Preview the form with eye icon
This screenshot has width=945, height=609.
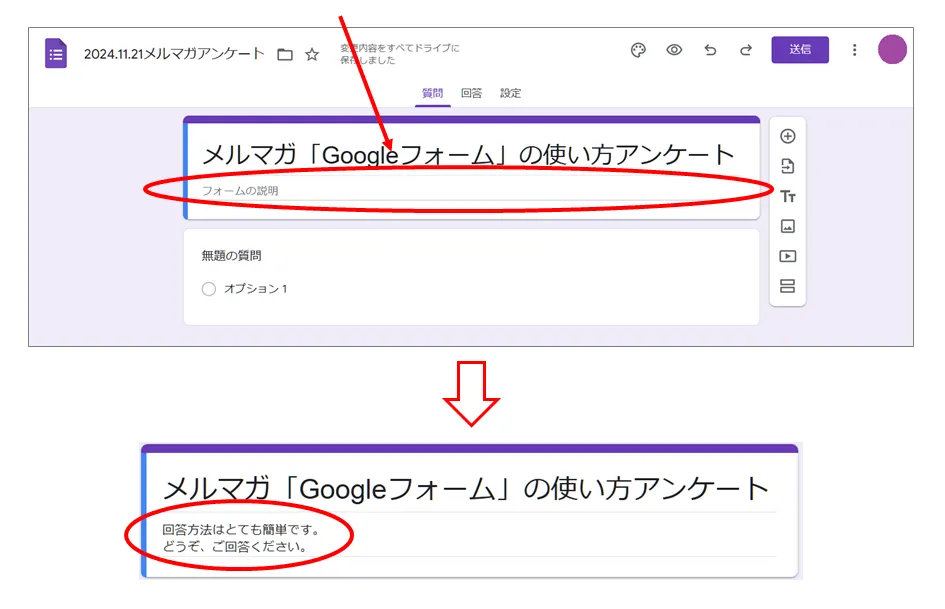(x=674, y=50)
